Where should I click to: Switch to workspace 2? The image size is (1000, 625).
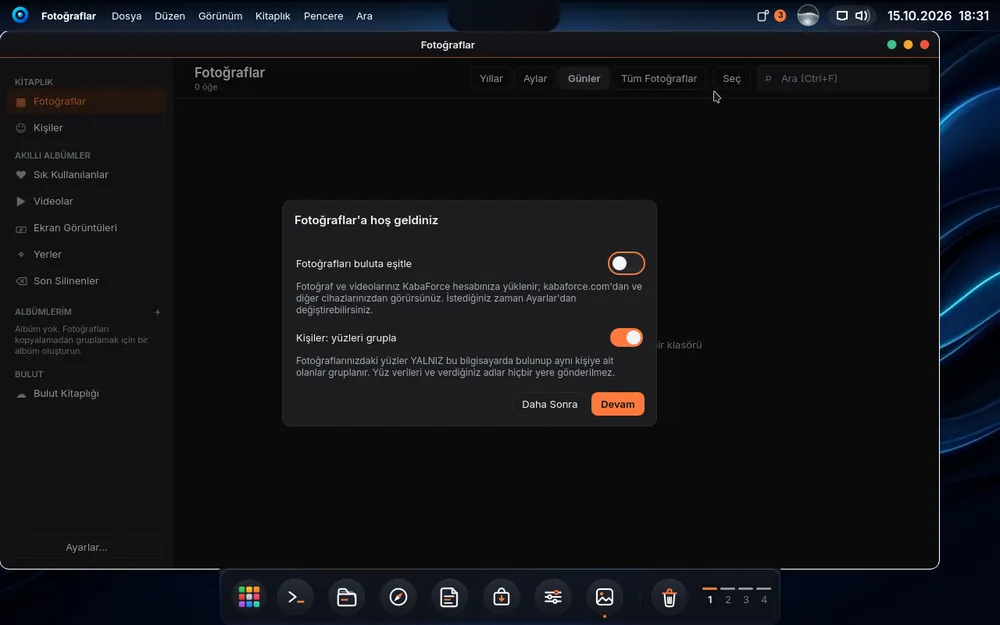point(728,596)
